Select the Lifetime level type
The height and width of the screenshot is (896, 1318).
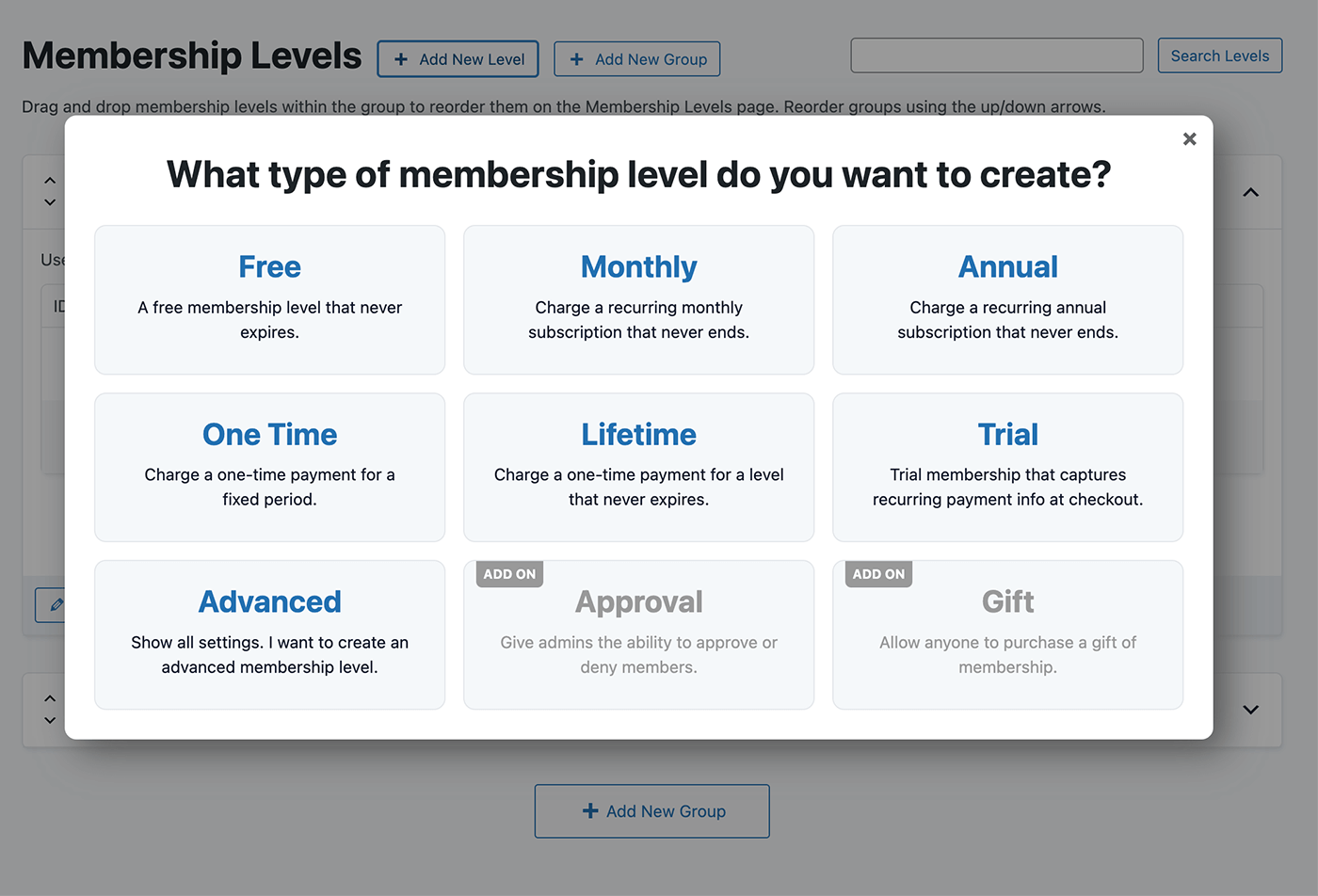[x=638, y=467]
